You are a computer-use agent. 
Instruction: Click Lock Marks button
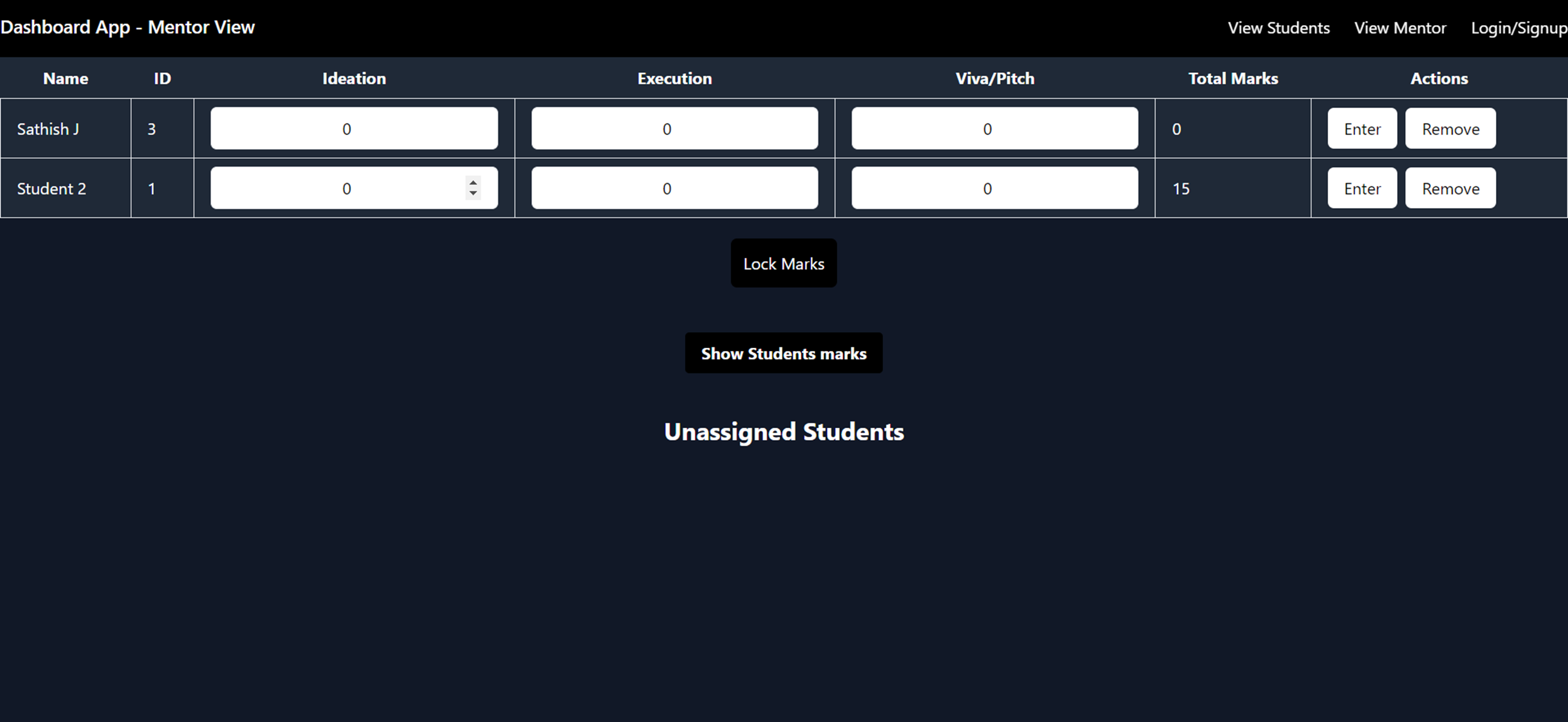coord(784,264)
